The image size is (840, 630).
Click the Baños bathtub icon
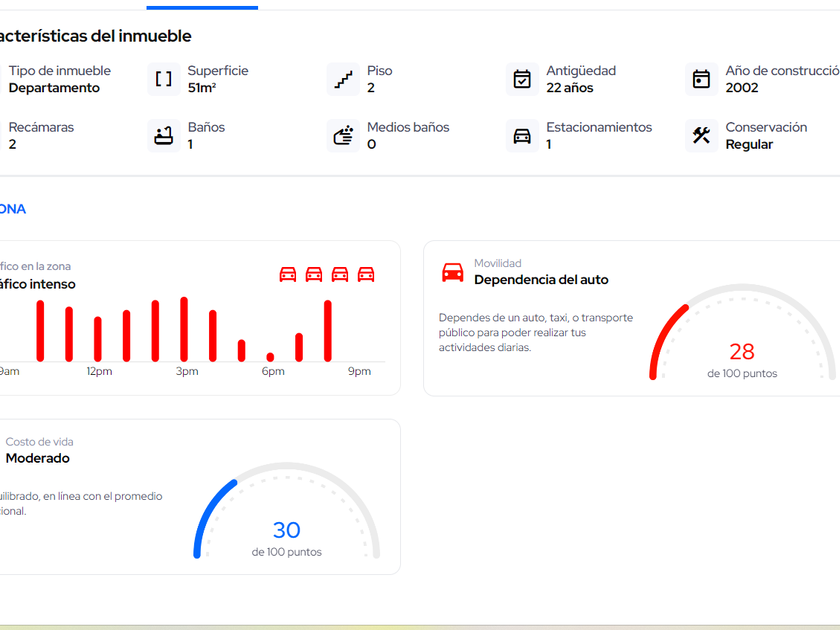[163, 136]
